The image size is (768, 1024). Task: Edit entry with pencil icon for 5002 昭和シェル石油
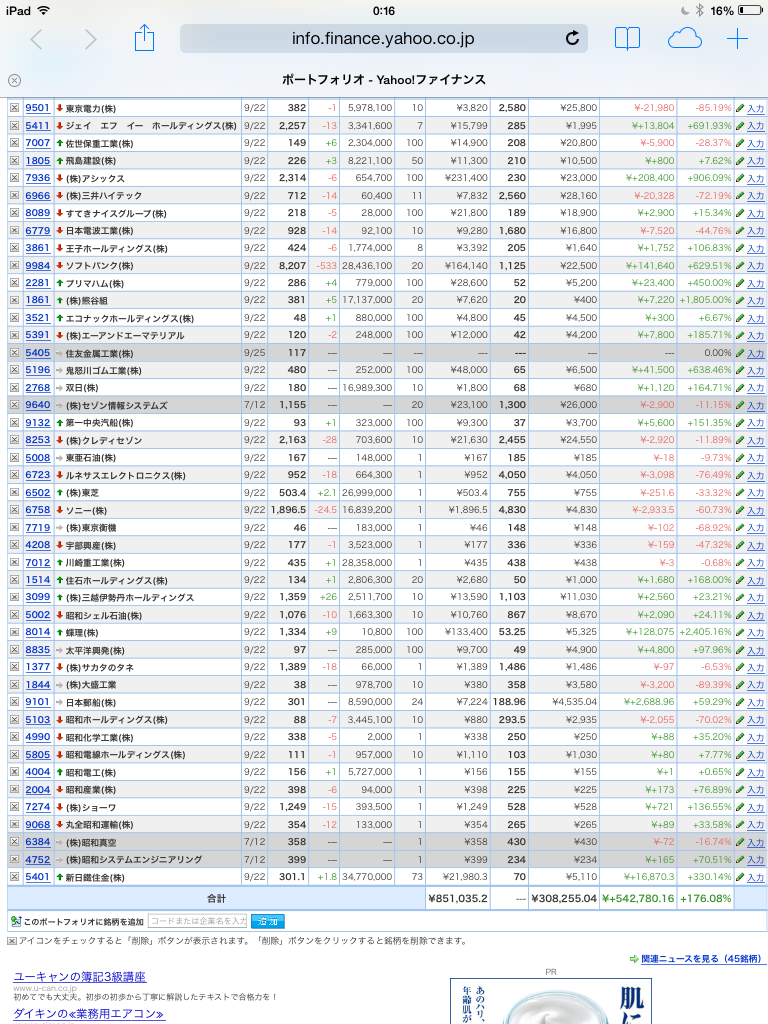click(x=740, y=615)
